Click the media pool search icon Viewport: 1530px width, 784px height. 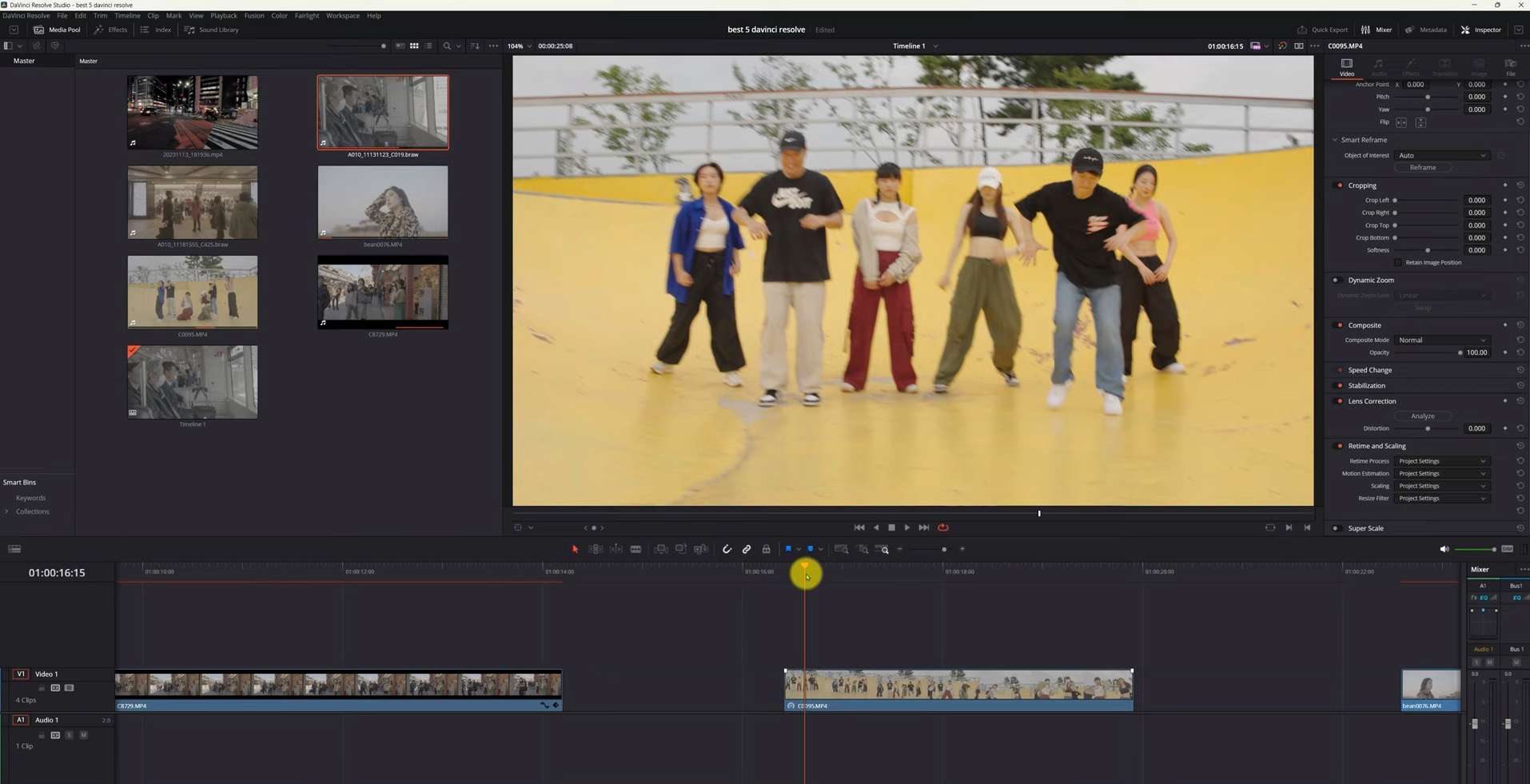pyautogui.click(x=447, y=46)
